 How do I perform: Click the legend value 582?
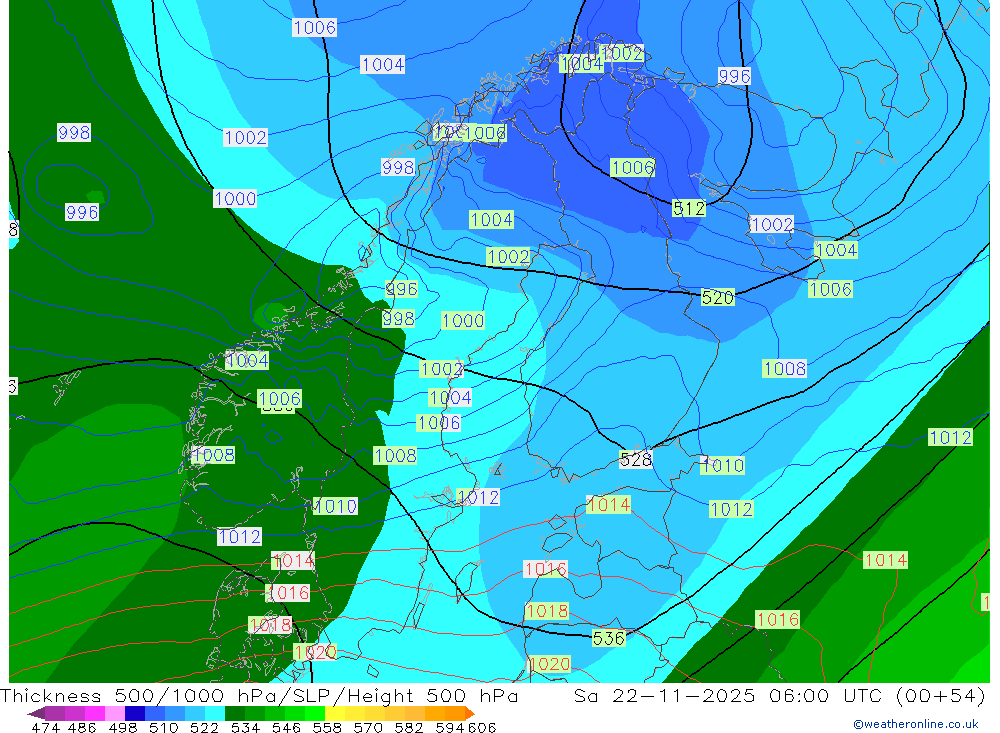pos(409,727)
